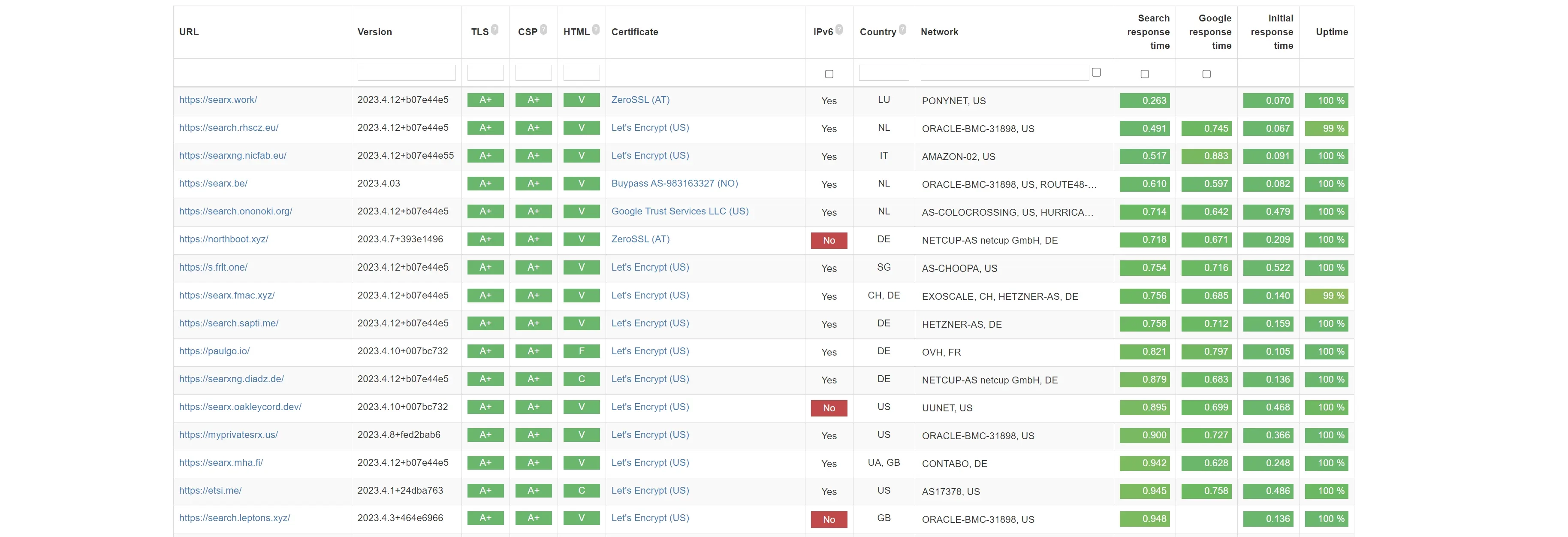Screen dimensions: 1568x537
Task: Enable the Google response time filter checkbox
Action: [x=1206, y=74]
